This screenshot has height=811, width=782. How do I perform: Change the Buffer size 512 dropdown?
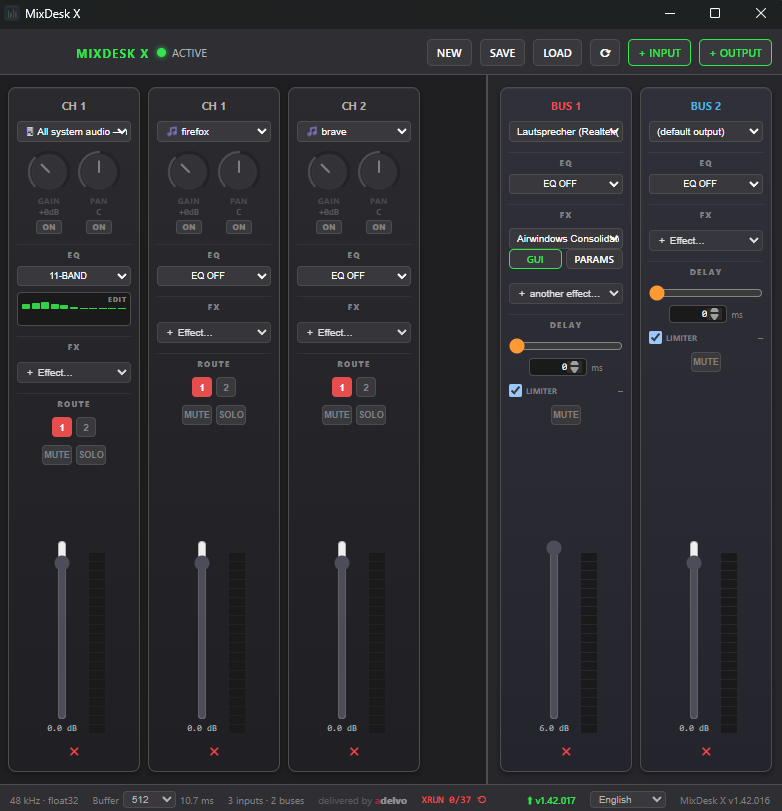click(x=149, y=800)
